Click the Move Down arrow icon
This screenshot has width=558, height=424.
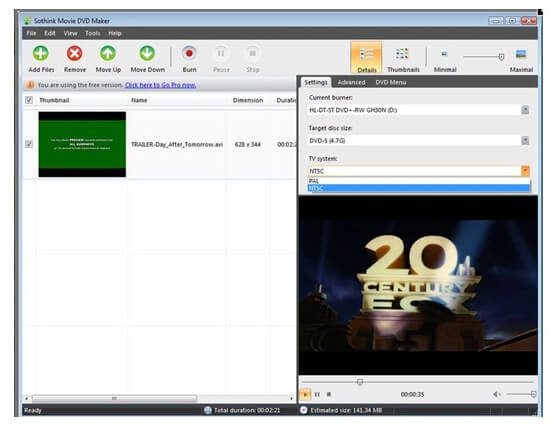(147, 53)
